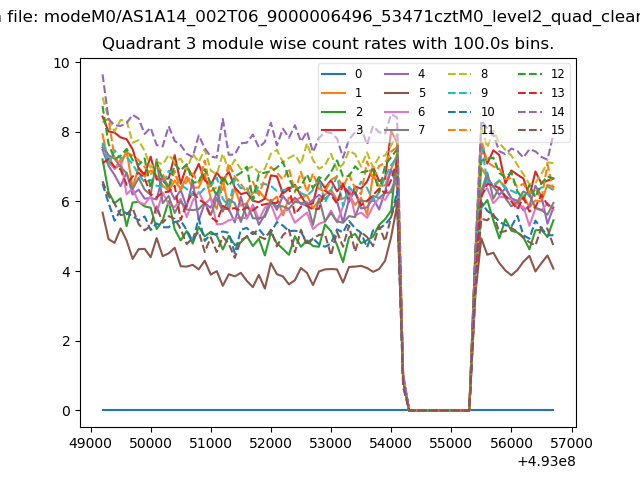The height and width of the screenshot is (480, 640).
Task: Click the y-axis tick label 4
Action: point(66,272)
